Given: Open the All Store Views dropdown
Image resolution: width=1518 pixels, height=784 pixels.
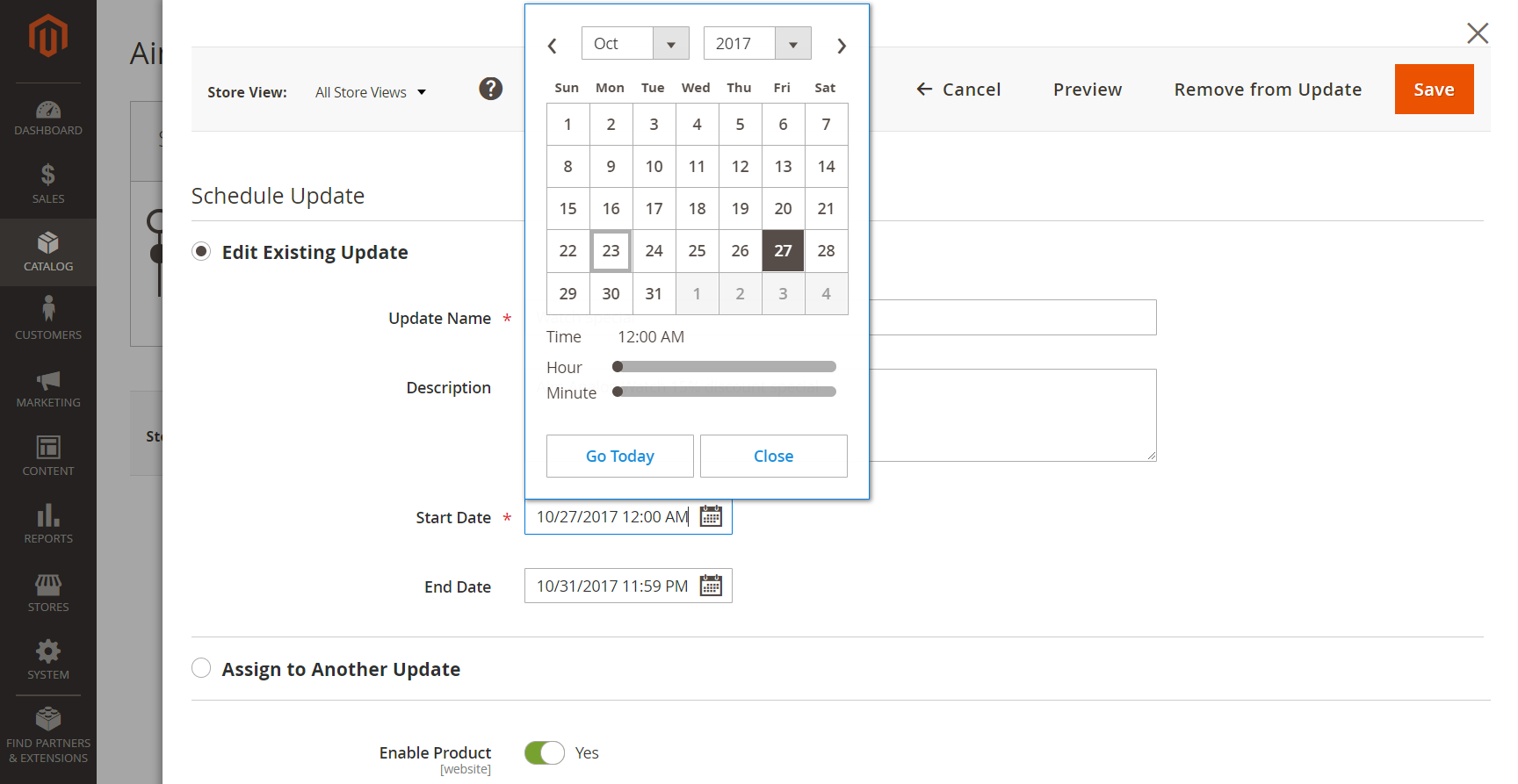Looking at the screenshot, I should pyautogui.click(x=371, y=92).
